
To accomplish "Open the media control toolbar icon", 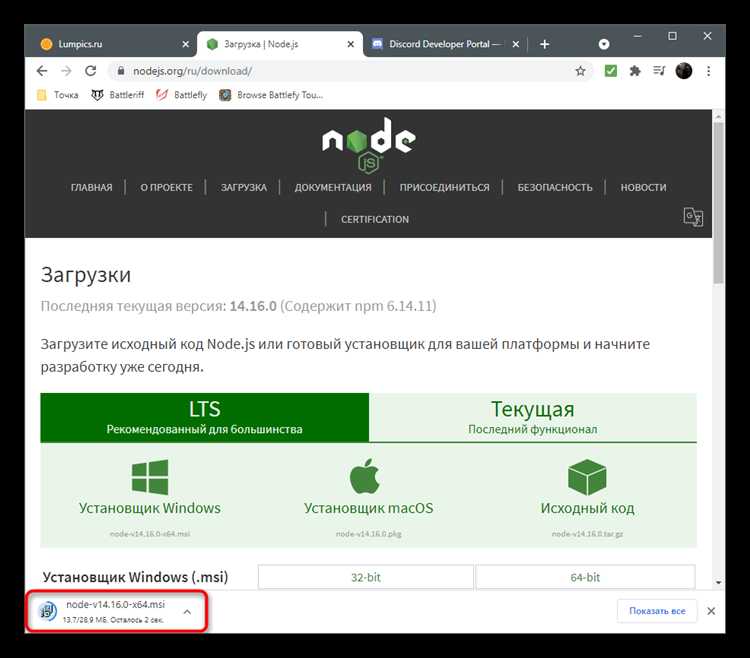I will coord(659,71).
